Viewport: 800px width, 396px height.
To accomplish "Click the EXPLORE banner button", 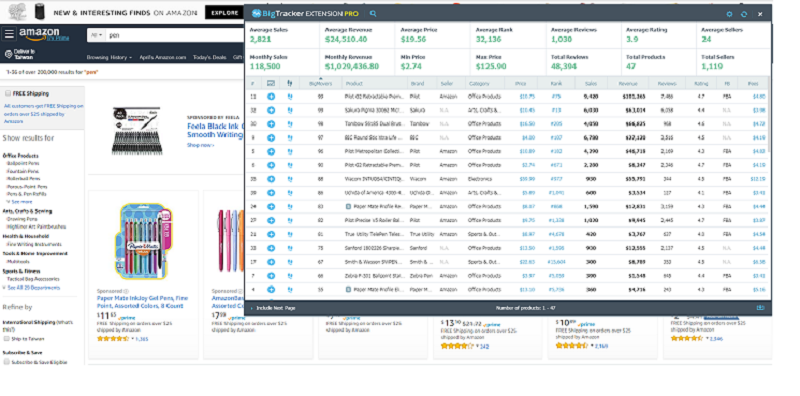I will point(225,13).
